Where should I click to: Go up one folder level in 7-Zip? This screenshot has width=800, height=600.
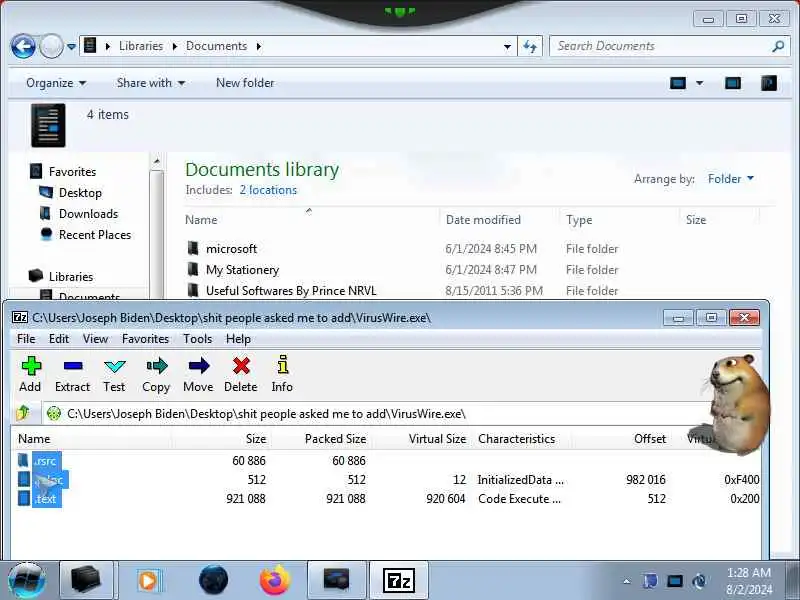(x=23, y=413)
